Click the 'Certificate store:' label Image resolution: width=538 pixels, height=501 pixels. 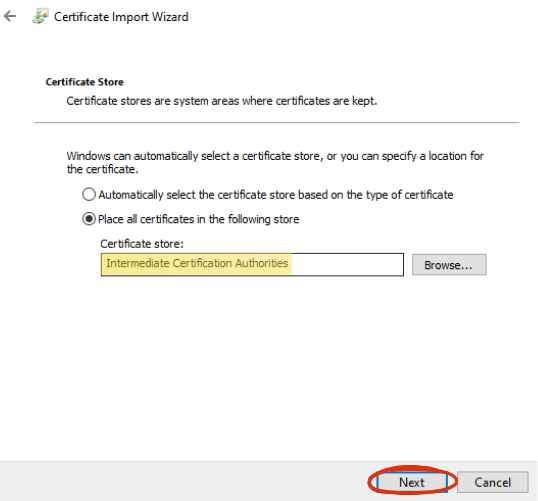pos(142,244)
